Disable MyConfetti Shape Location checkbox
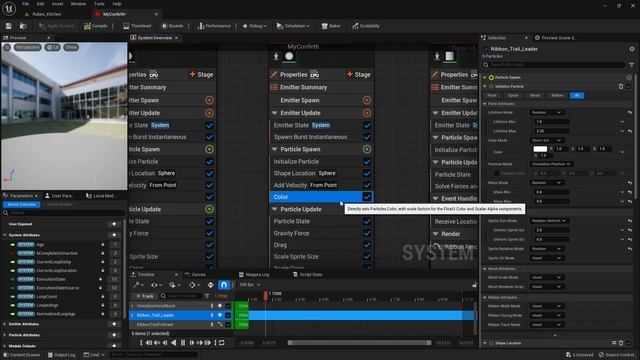 [x=367, y=173]
